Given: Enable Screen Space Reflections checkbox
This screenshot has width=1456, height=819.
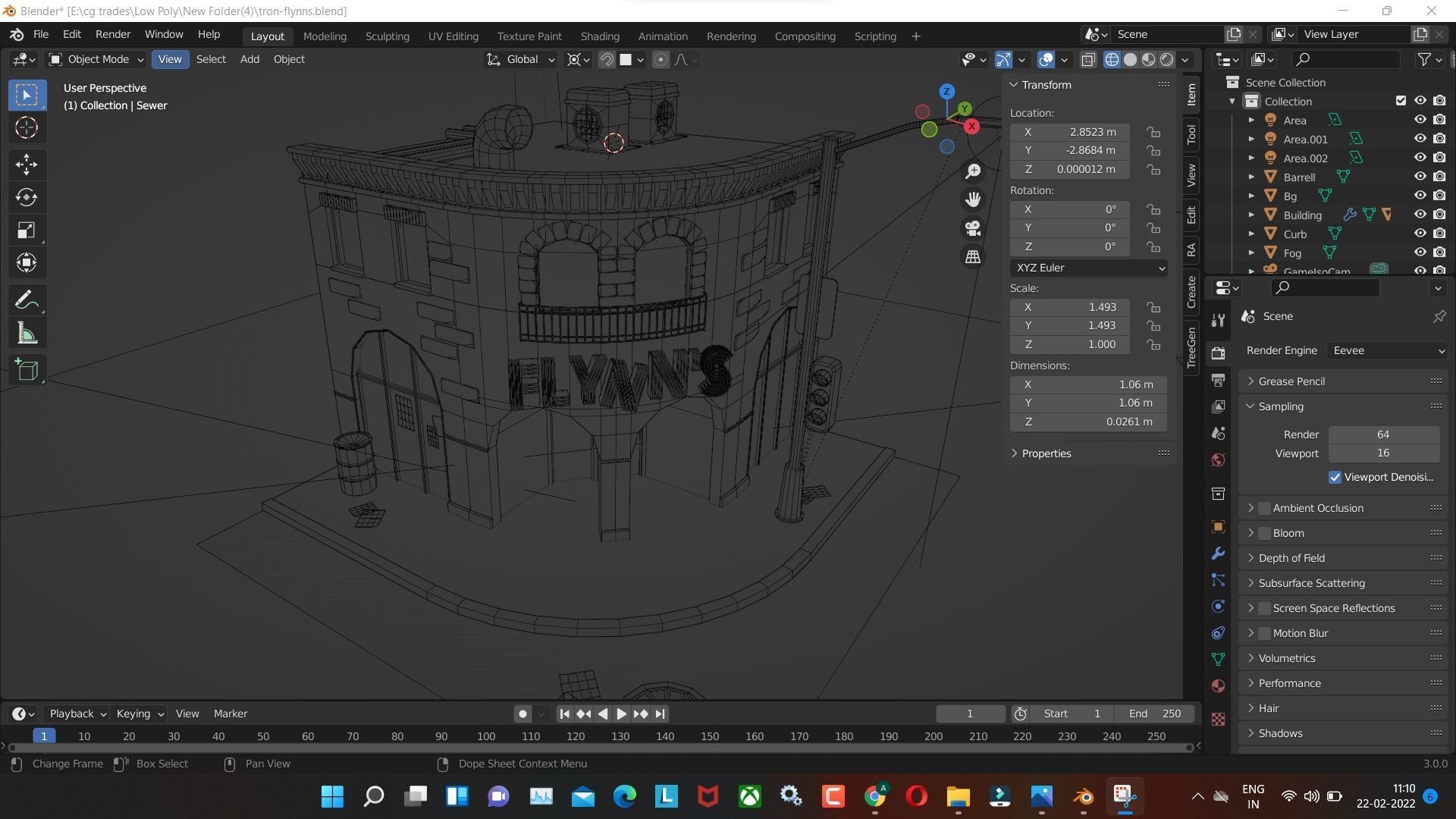Looking at the screenshot, I should pyautogui.click(x=1264, y=608).
